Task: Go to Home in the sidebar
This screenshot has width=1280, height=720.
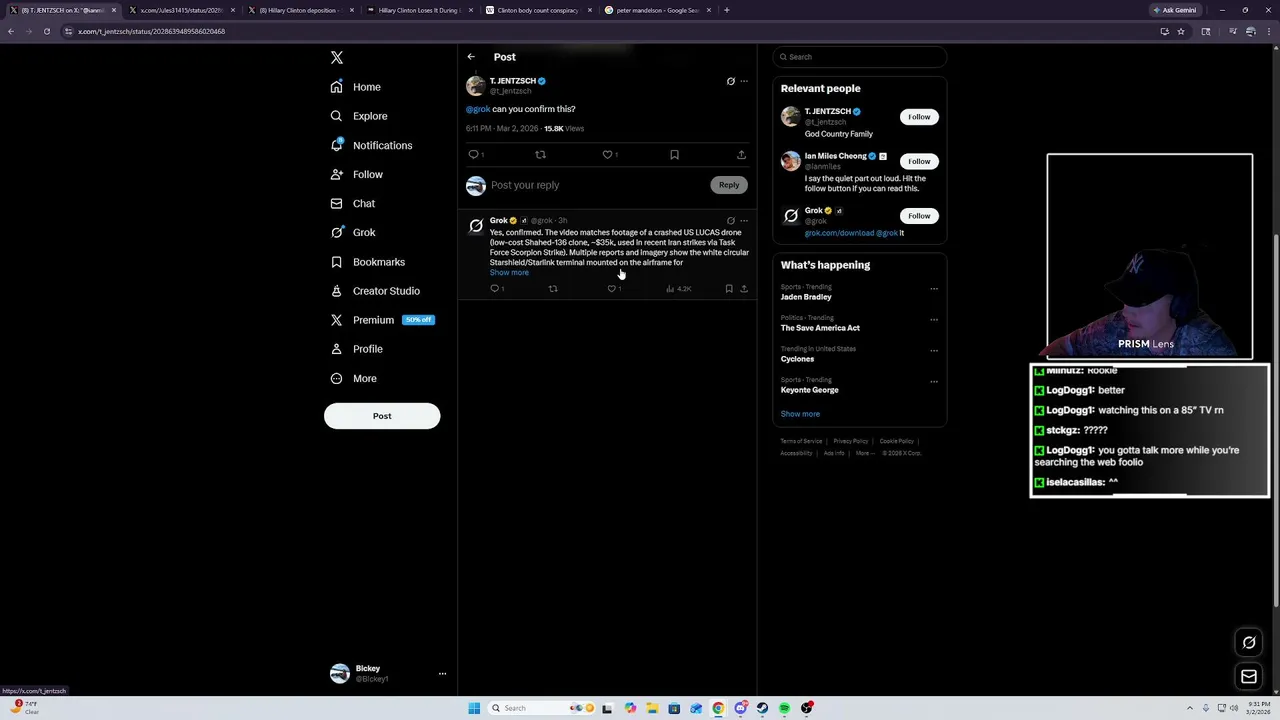Action: (356, 87)
